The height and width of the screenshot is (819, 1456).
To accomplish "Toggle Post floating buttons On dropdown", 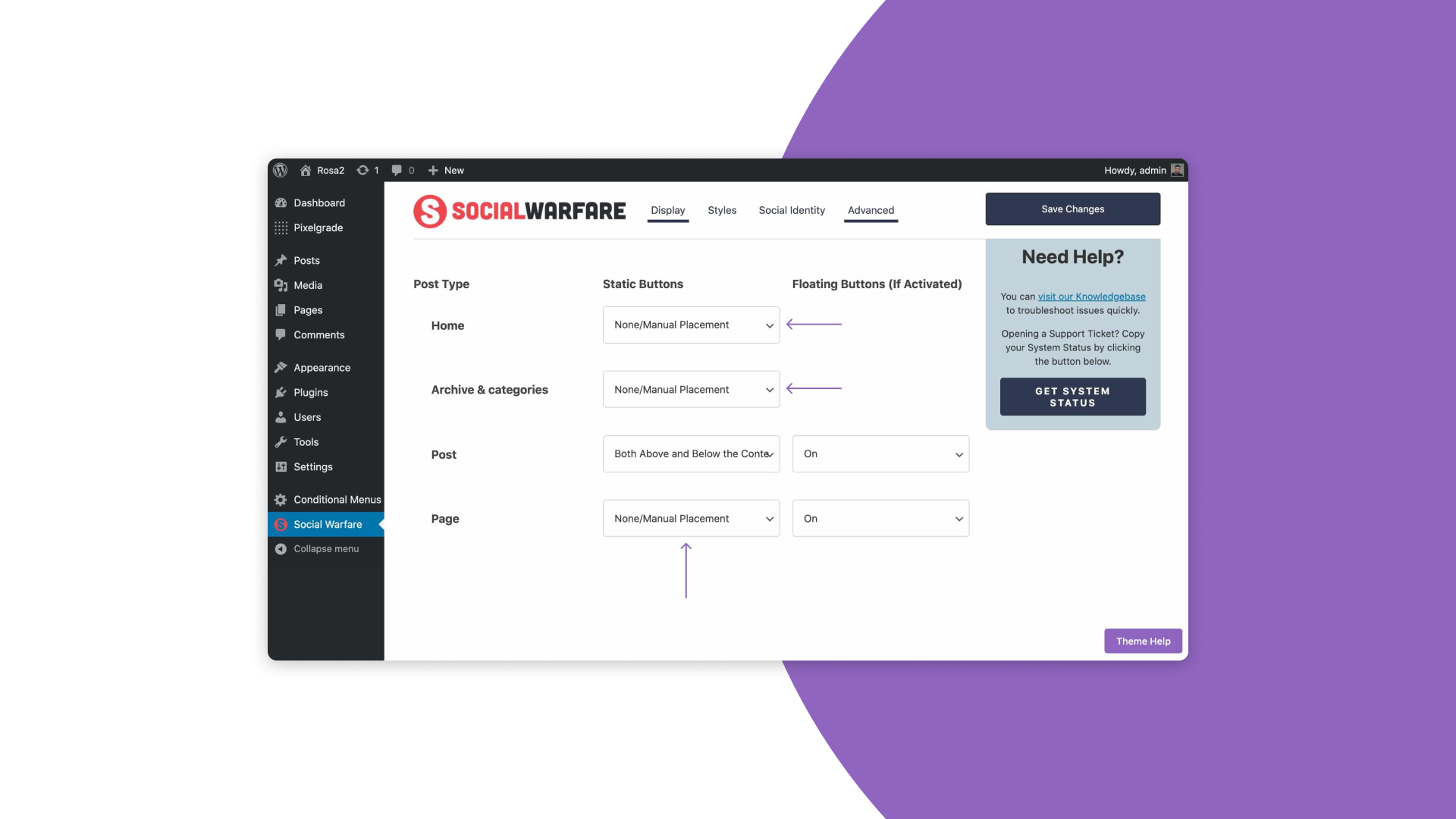I will 880,454.
